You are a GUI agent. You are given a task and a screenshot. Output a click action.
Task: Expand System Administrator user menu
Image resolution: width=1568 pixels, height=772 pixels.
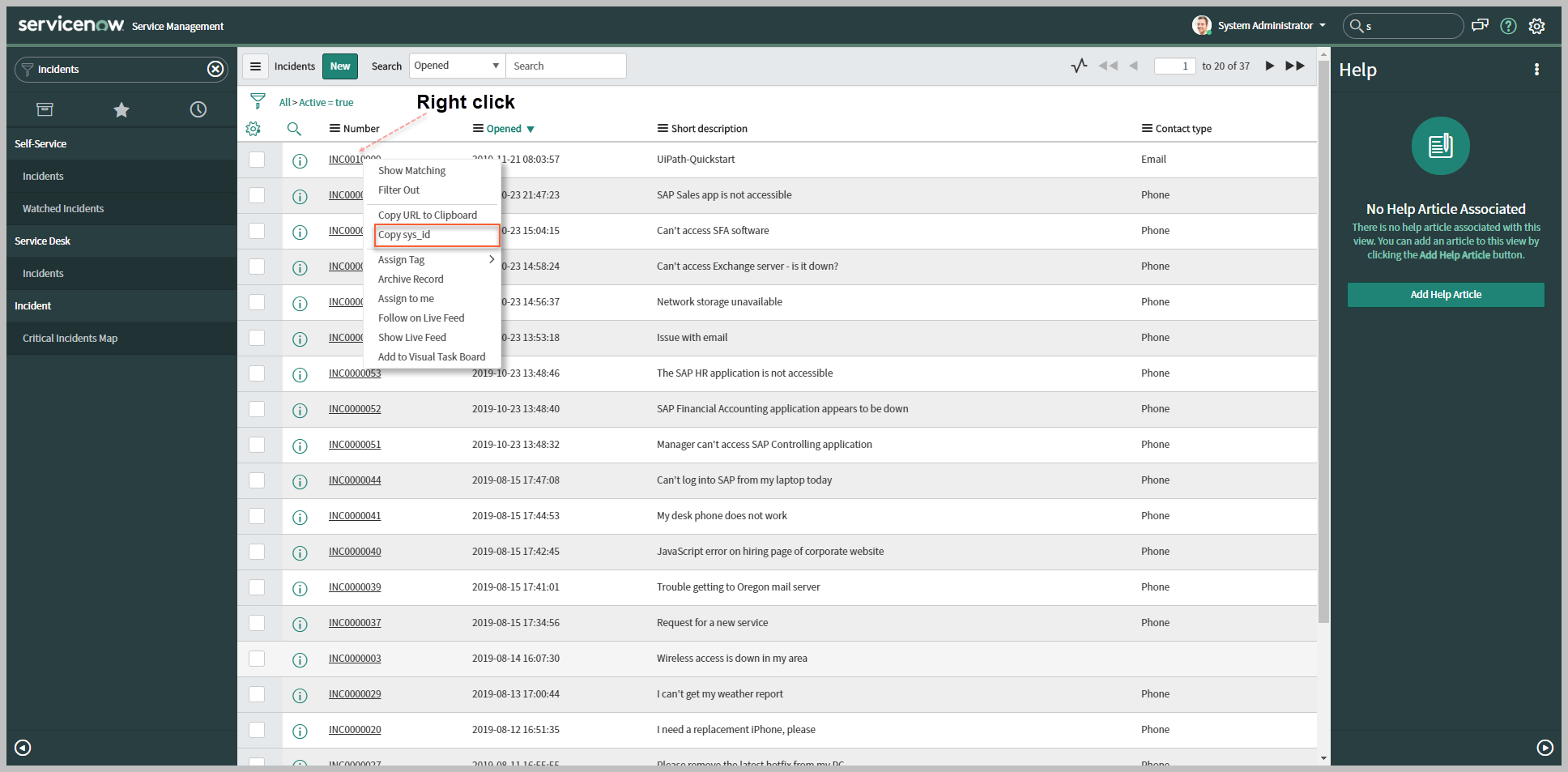point(1259,25)
